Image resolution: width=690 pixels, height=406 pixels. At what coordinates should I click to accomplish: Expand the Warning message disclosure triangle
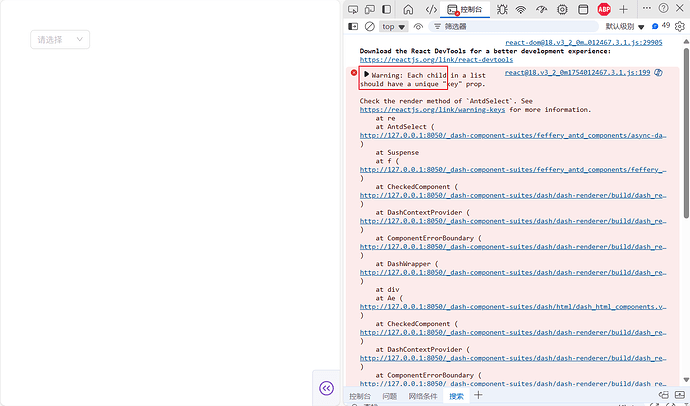pyautogui.click(x=366, y=74)
